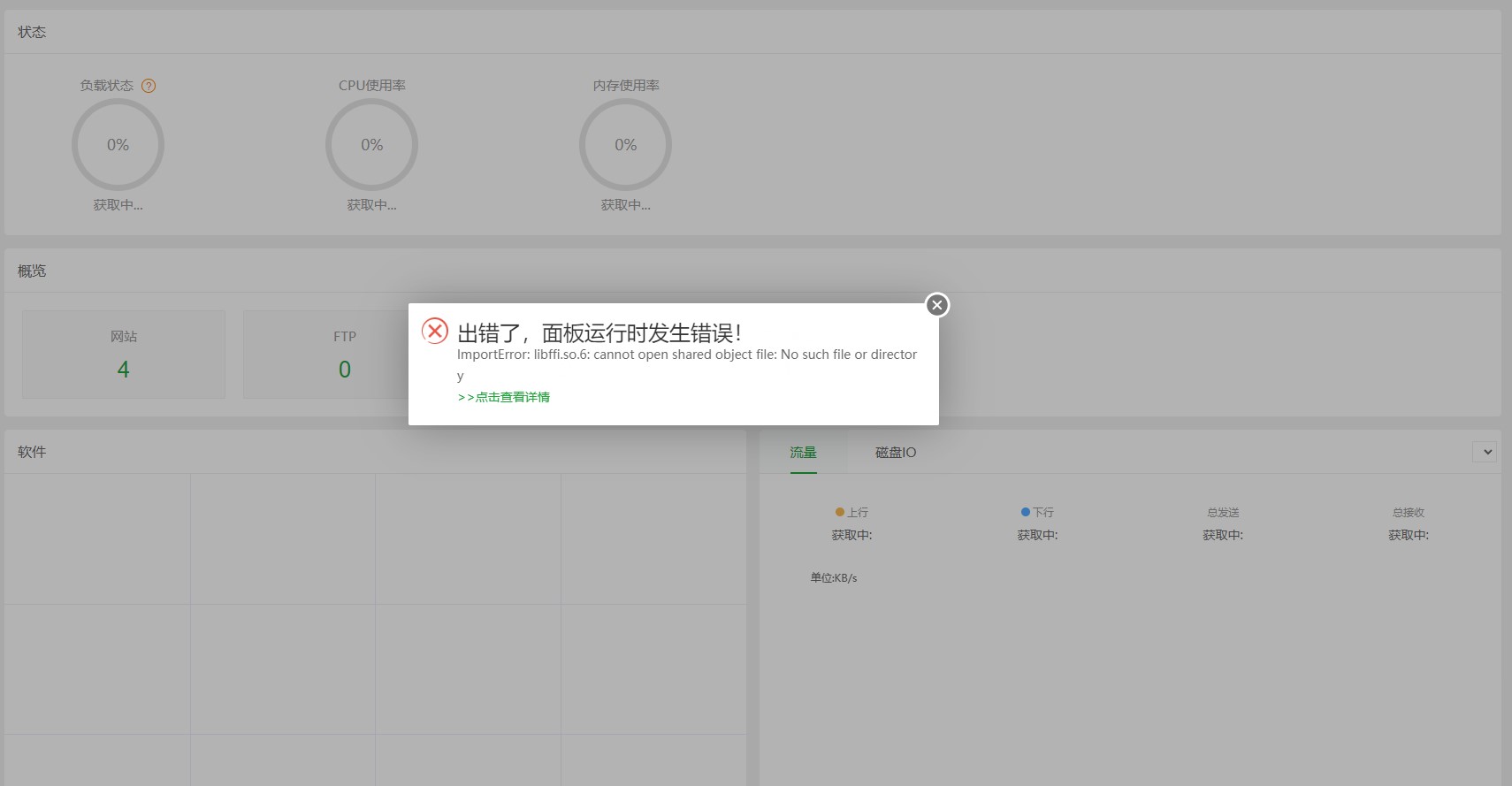This screenshot has height=786, width=1512.
Task: Select the ImportError libffi.so.6 message text
Action: [687, 364]
